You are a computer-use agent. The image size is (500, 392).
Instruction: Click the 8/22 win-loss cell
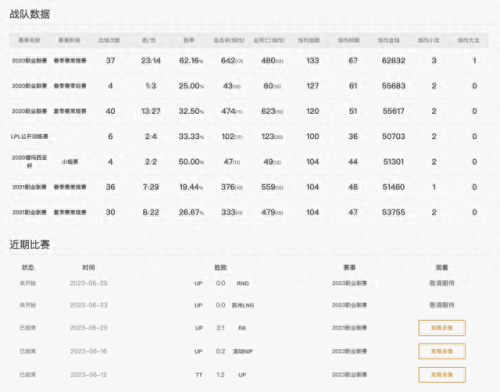(151, 212)
